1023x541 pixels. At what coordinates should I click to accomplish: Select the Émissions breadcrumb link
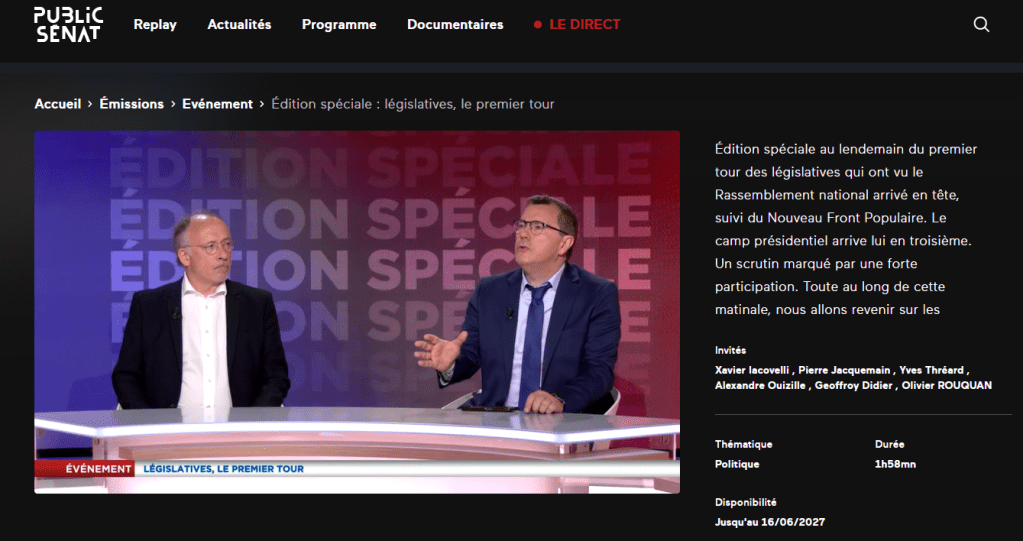[133, 104]
